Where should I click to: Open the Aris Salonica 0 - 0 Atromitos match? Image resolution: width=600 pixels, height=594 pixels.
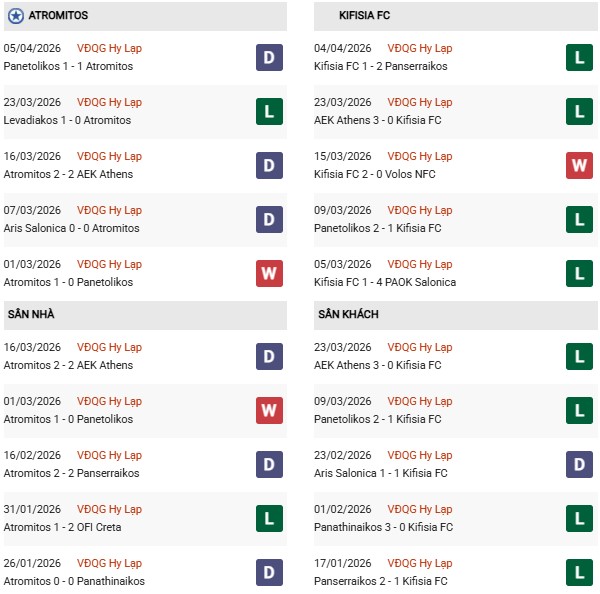point(72,228)
